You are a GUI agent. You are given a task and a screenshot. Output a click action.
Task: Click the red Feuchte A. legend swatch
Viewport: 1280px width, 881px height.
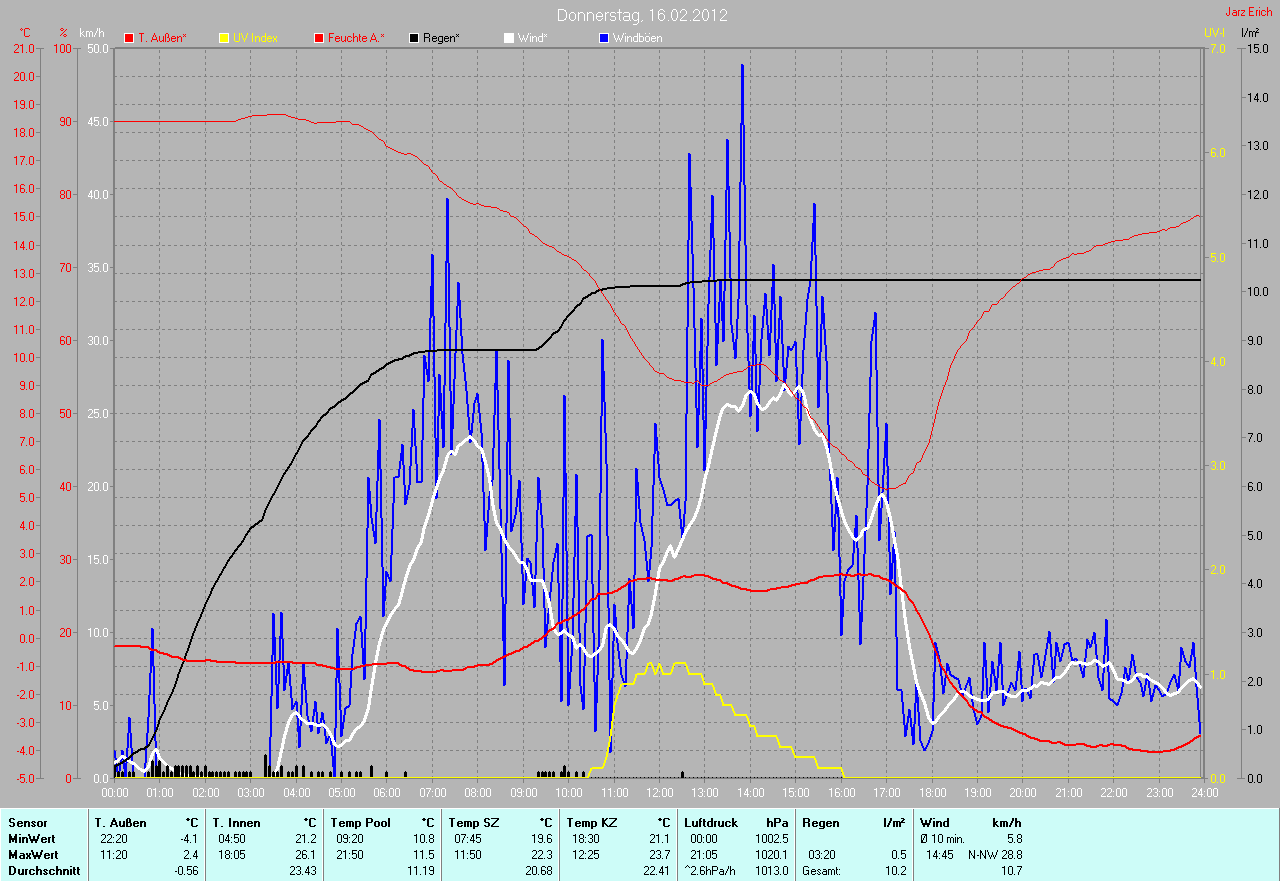[x=319, y=38]
